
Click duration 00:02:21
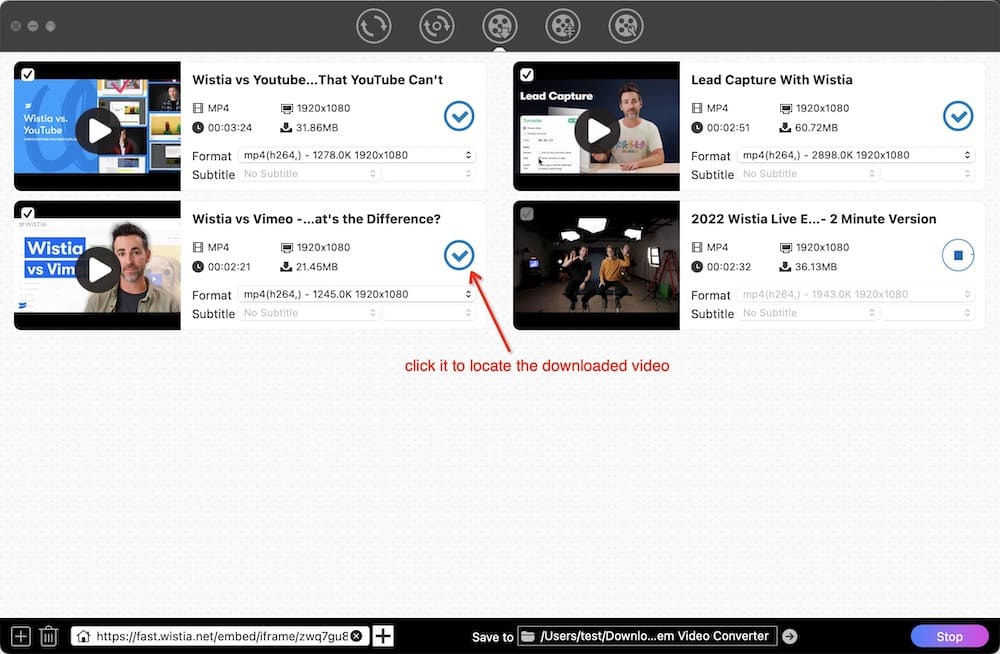[x=229, y=267]
